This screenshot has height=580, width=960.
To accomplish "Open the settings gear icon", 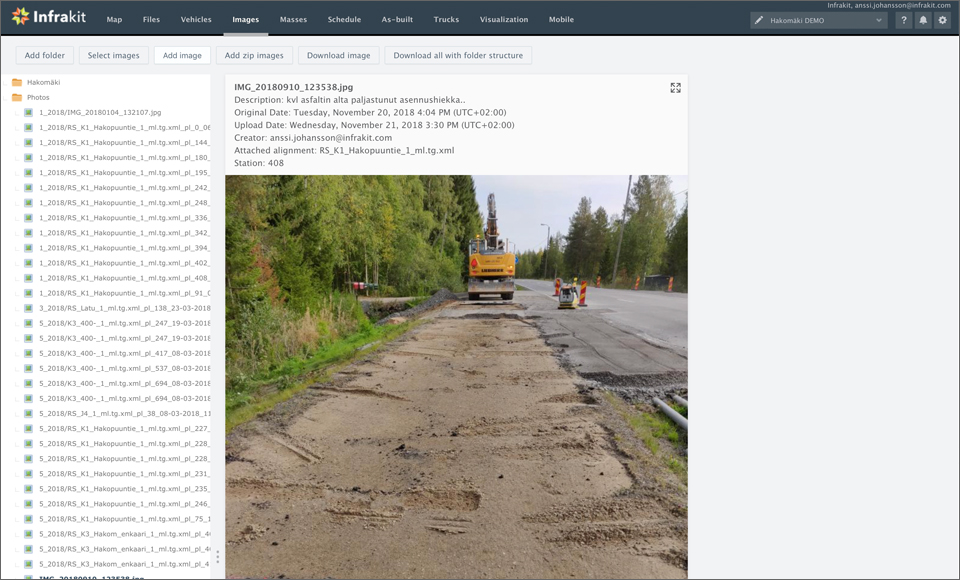I will 942,20.
